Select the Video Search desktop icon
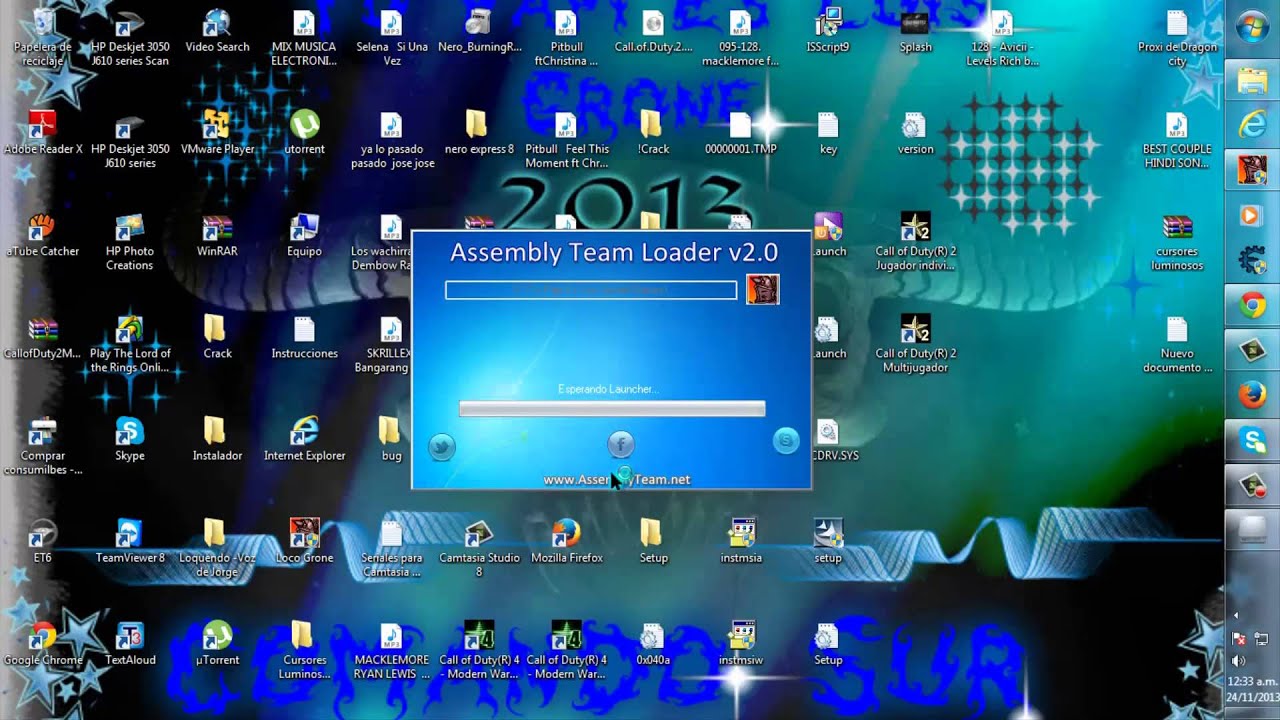 (x=217, y=32)
